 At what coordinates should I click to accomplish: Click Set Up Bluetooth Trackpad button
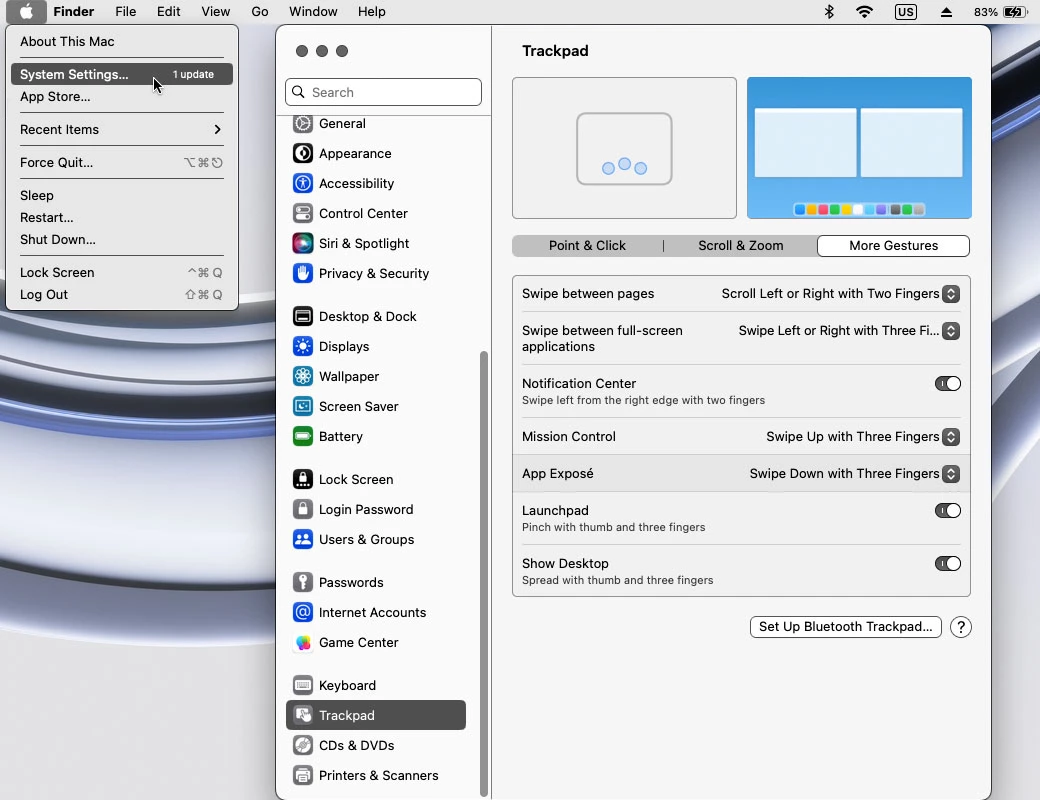click(x=846, y=627)
